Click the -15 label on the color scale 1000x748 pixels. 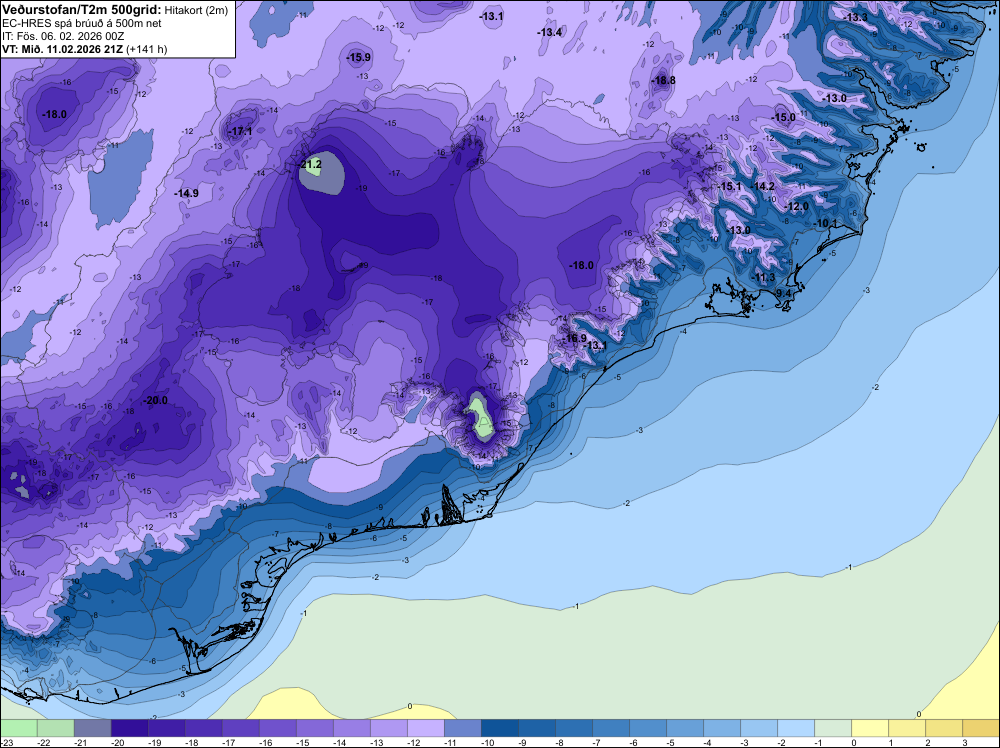point(302,742)
